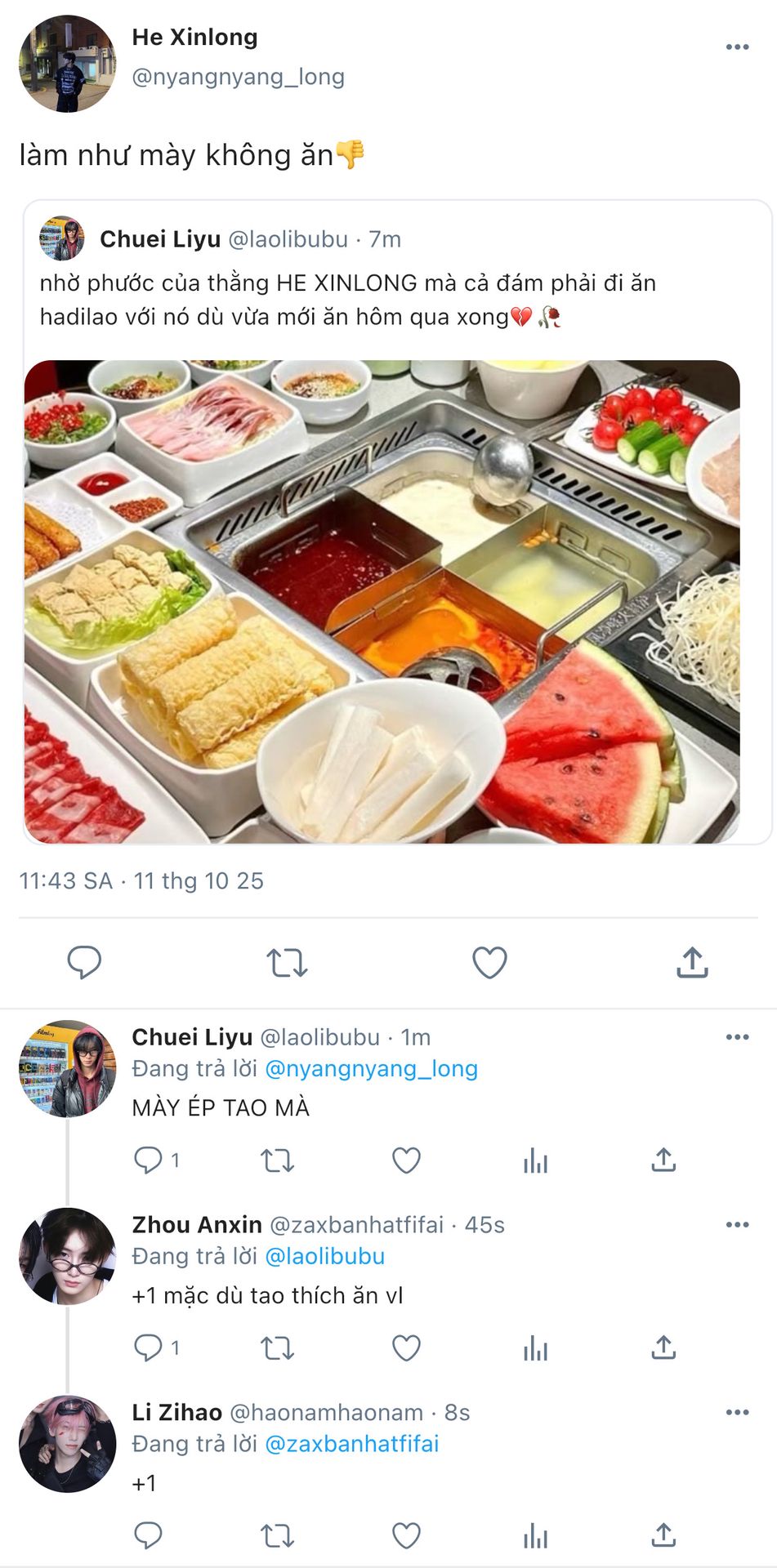Click the @zaxbanhatfifai mention link
Image resolution: width=777 pixels, height=1568 pixels.
351,1445
